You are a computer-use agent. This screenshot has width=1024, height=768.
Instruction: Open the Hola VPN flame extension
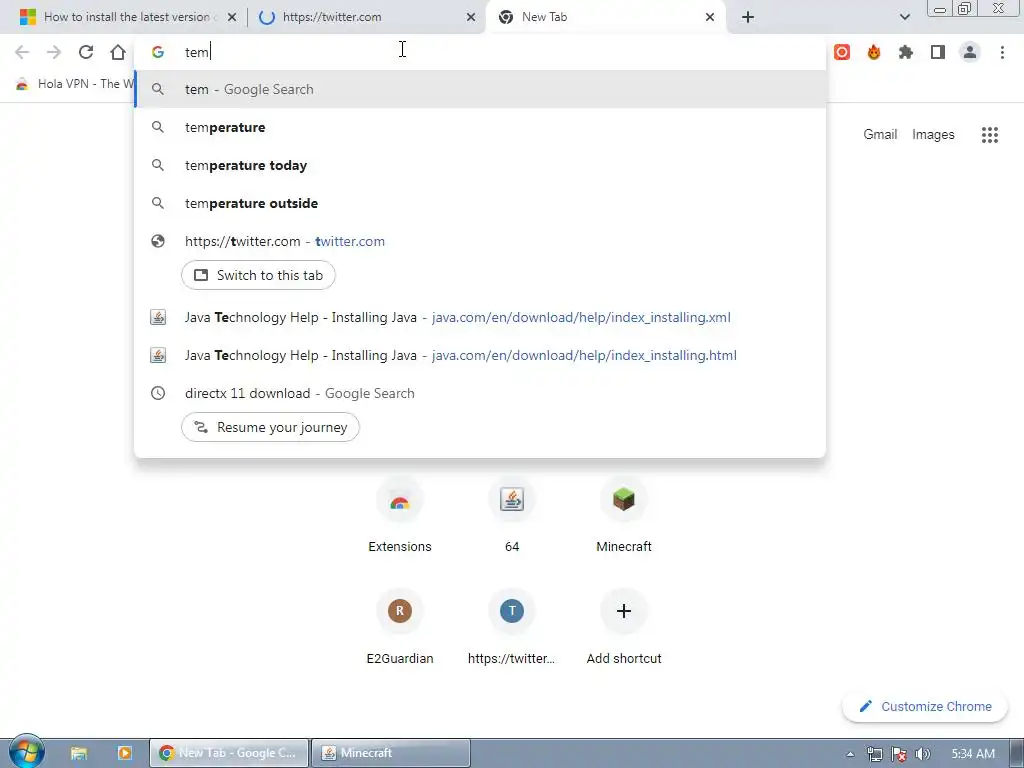[874, 52]
